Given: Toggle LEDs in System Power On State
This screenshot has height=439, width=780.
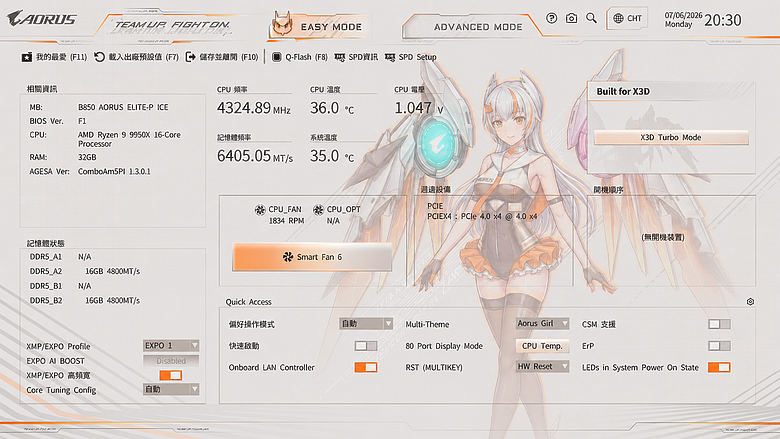Looking at the screenshot, I should [x=719, y=367].
